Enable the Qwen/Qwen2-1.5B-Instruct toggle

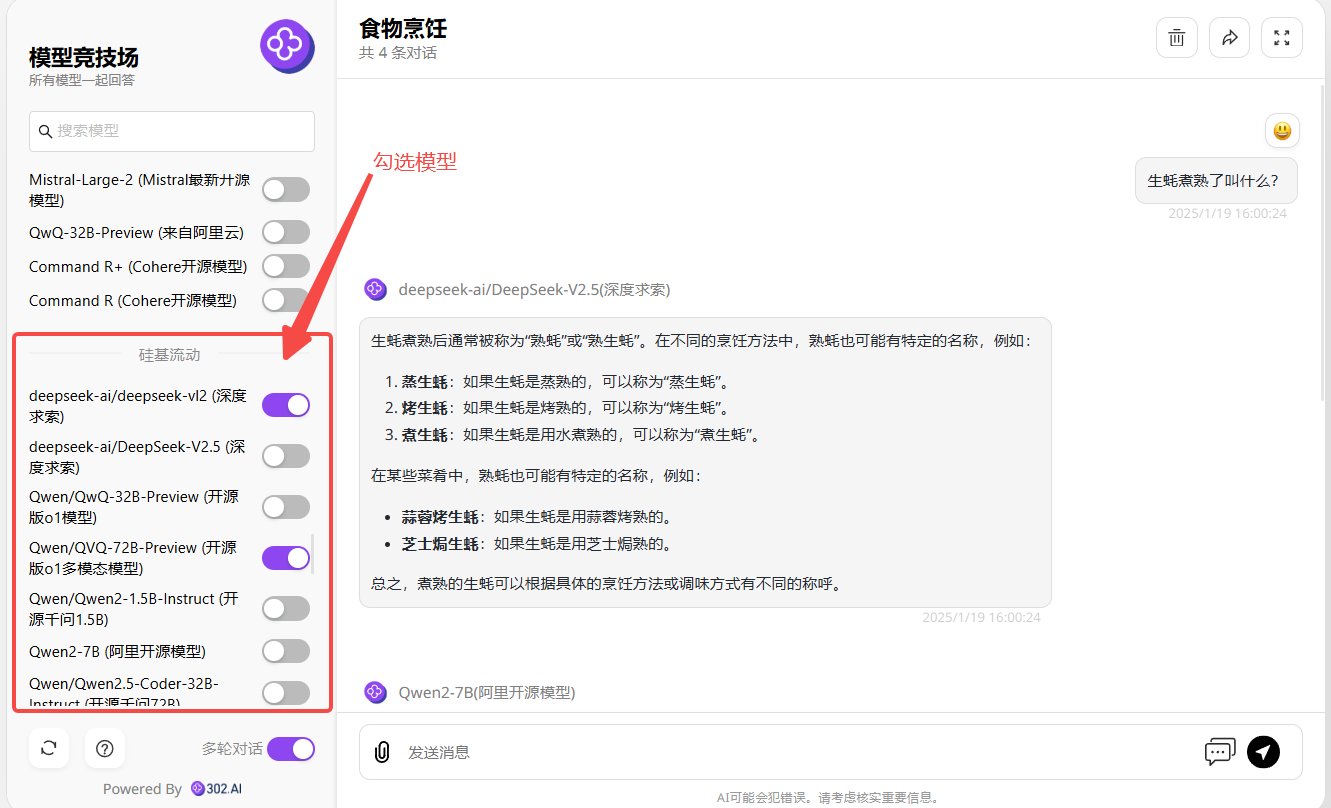click(286, 608)
